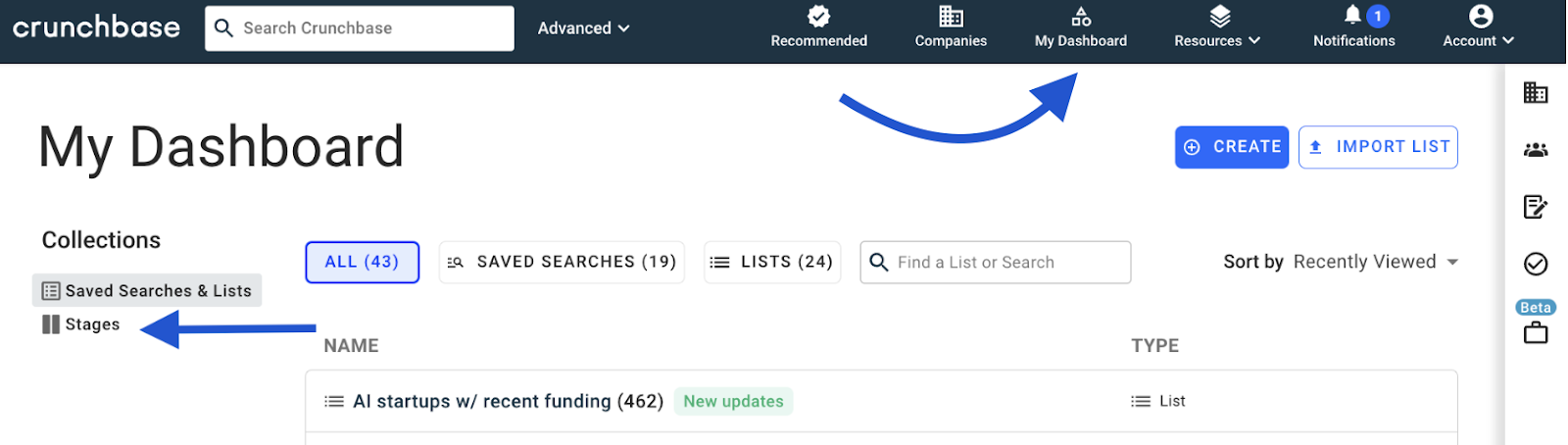
Task: Open the checkmark circle icon in right sidebar
Action: pos(1536,264)
